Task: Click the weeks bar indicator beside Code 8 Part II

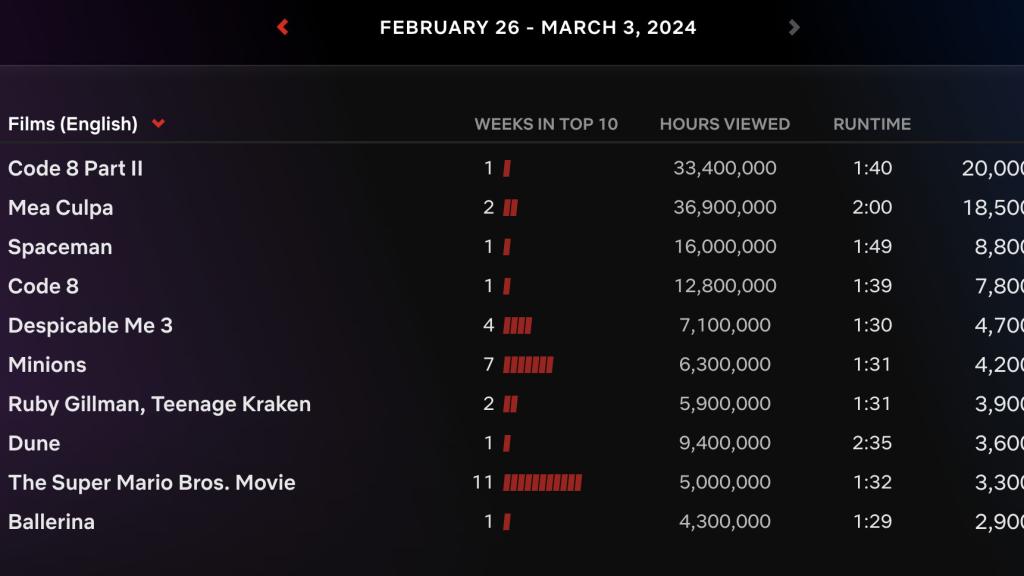Action: pos(505,168)
